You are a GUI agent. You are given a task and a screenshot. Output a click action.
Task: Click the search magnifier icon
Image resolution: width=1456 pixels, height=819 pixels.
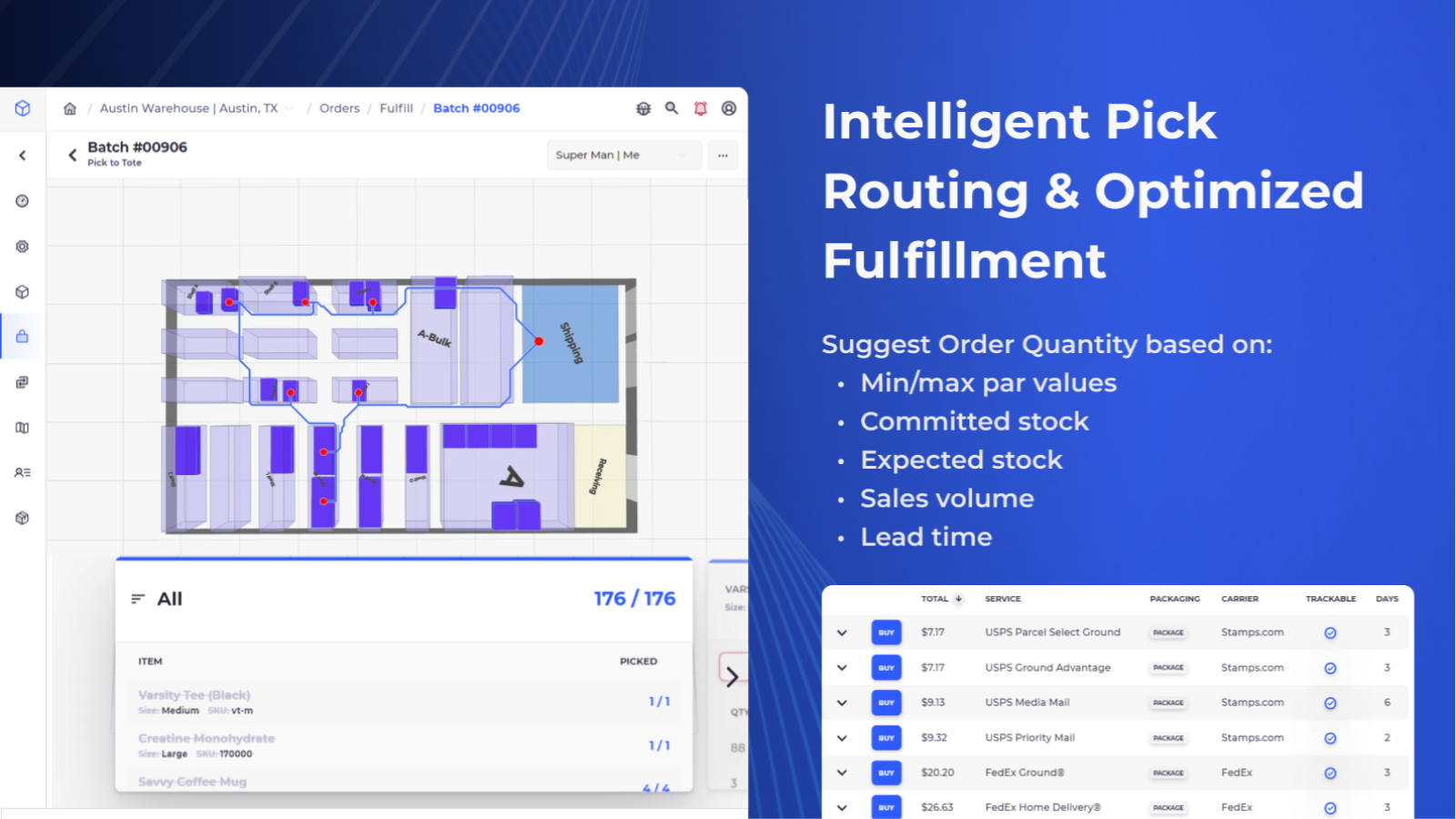pyautogui.click(x=672, y=108)
